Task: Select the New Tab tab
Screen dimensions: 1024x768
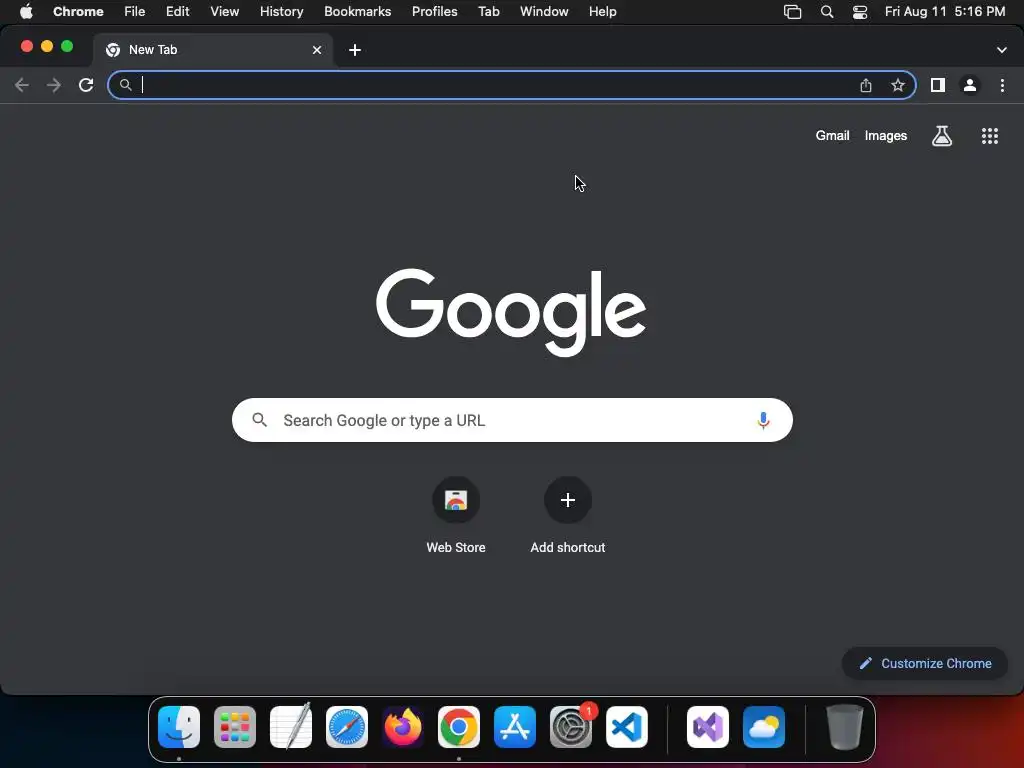Action: point(212,50)
